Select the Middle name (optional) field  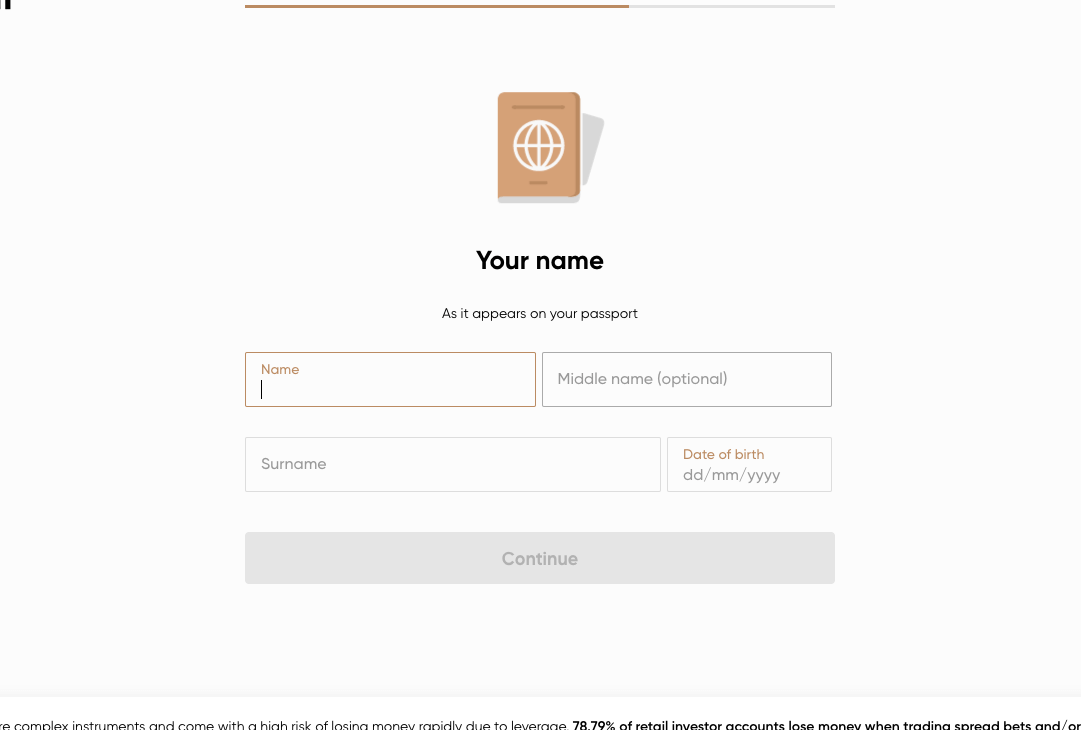point(687,379)
